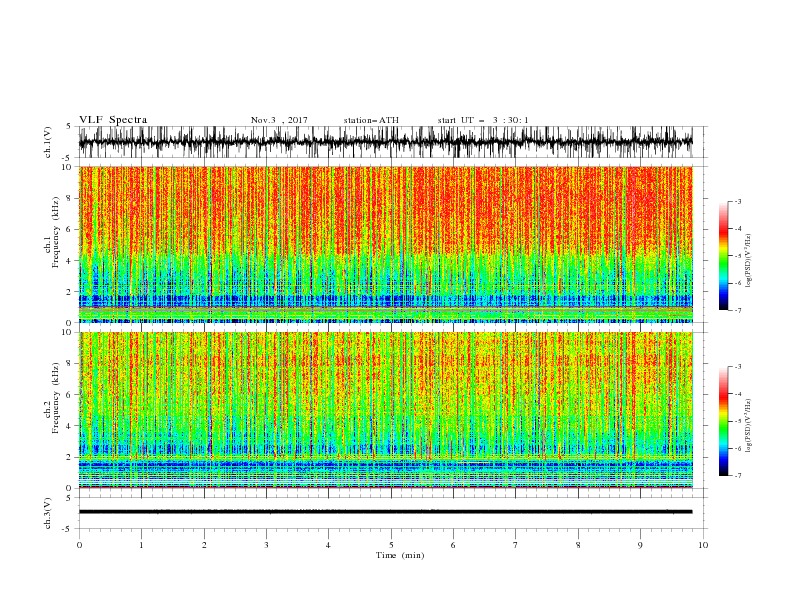The image size is (792, 612).
Task: Click the 'ch.1(V)' waveform axis label
Action: pyautogui.click(x=48, y=142)
